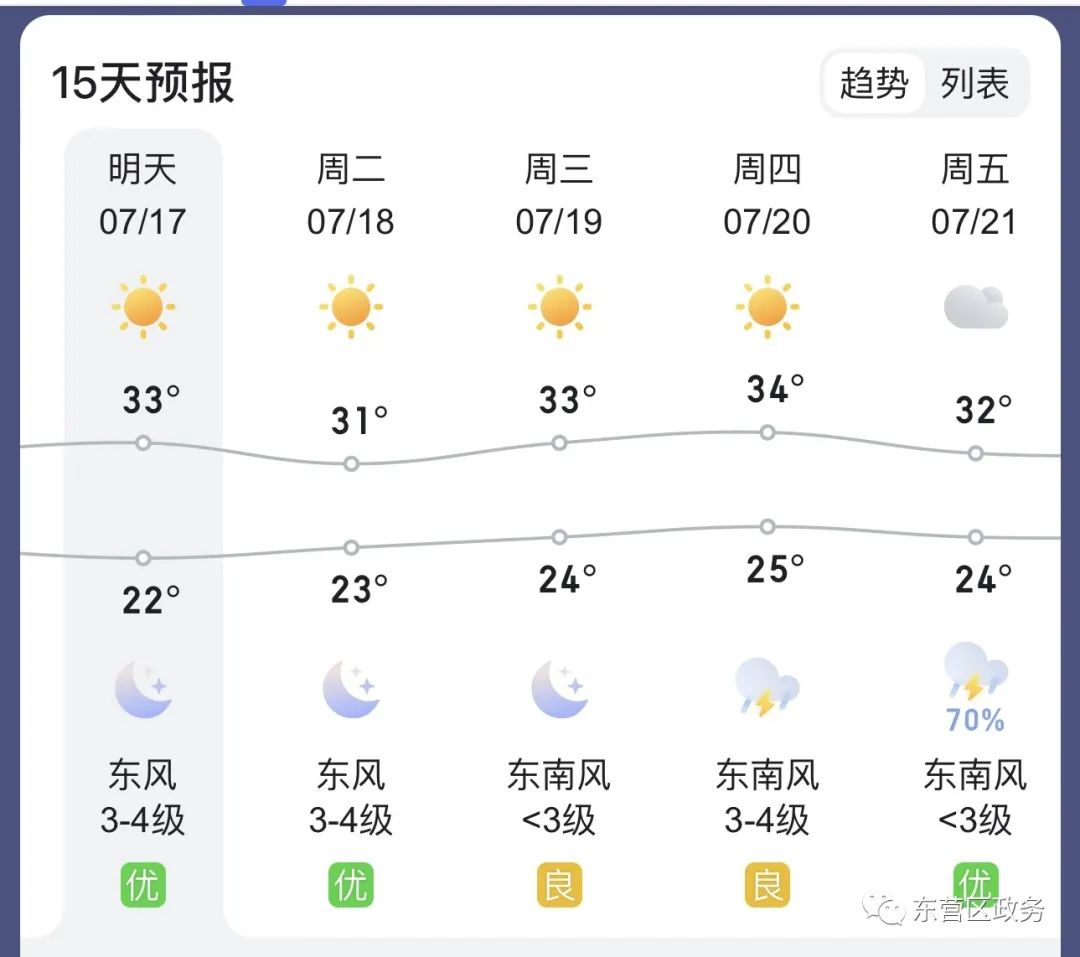Click the 34° high point on 周四
The width and height of the screenshot is (1080, 957).
coord(767,432)
